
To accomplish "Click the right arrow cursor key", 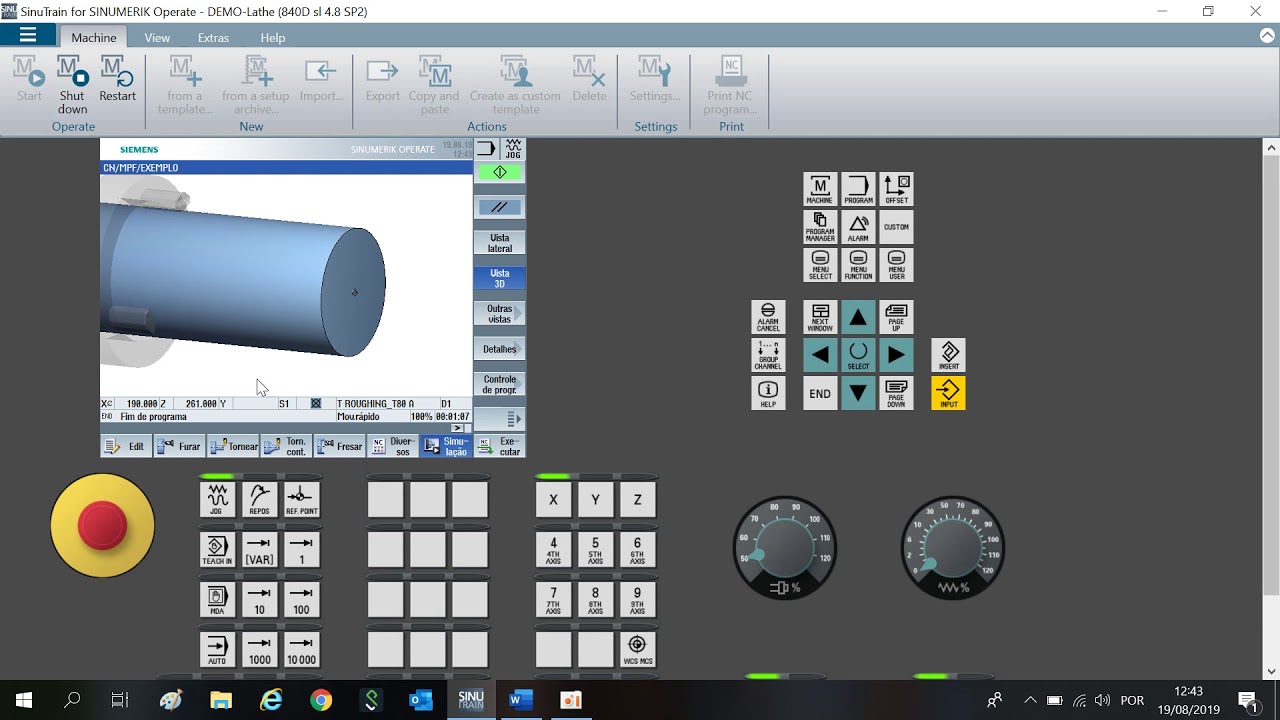I will pos(896,355).
